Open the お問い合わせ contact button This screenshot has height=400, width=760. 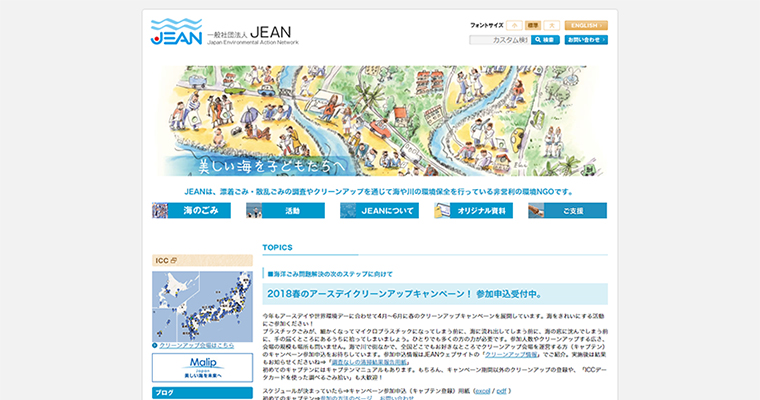pos(586,40)
